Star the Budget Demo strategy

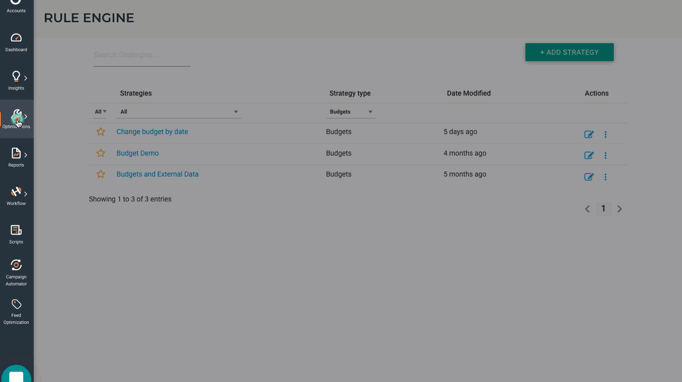pos(100,153)
